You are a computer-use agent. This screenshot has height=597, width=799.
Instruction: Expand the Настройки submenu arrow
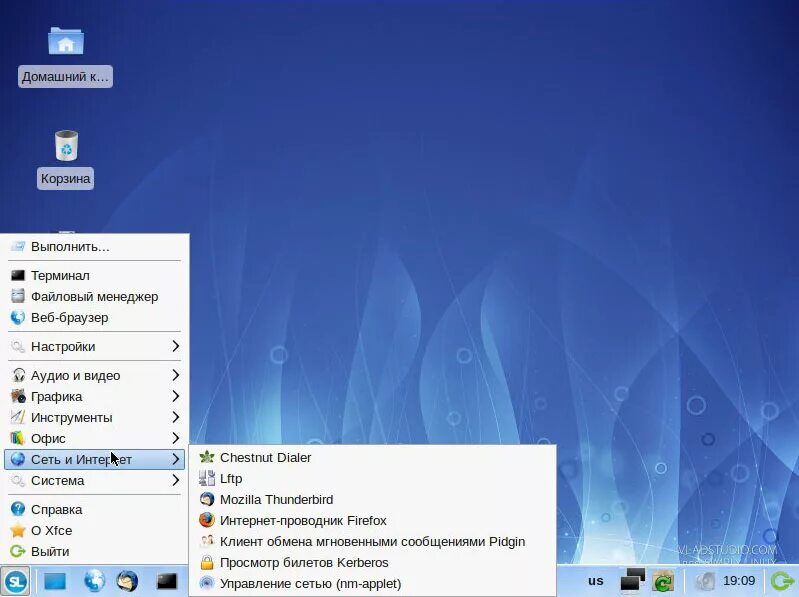tap(175, 346)
